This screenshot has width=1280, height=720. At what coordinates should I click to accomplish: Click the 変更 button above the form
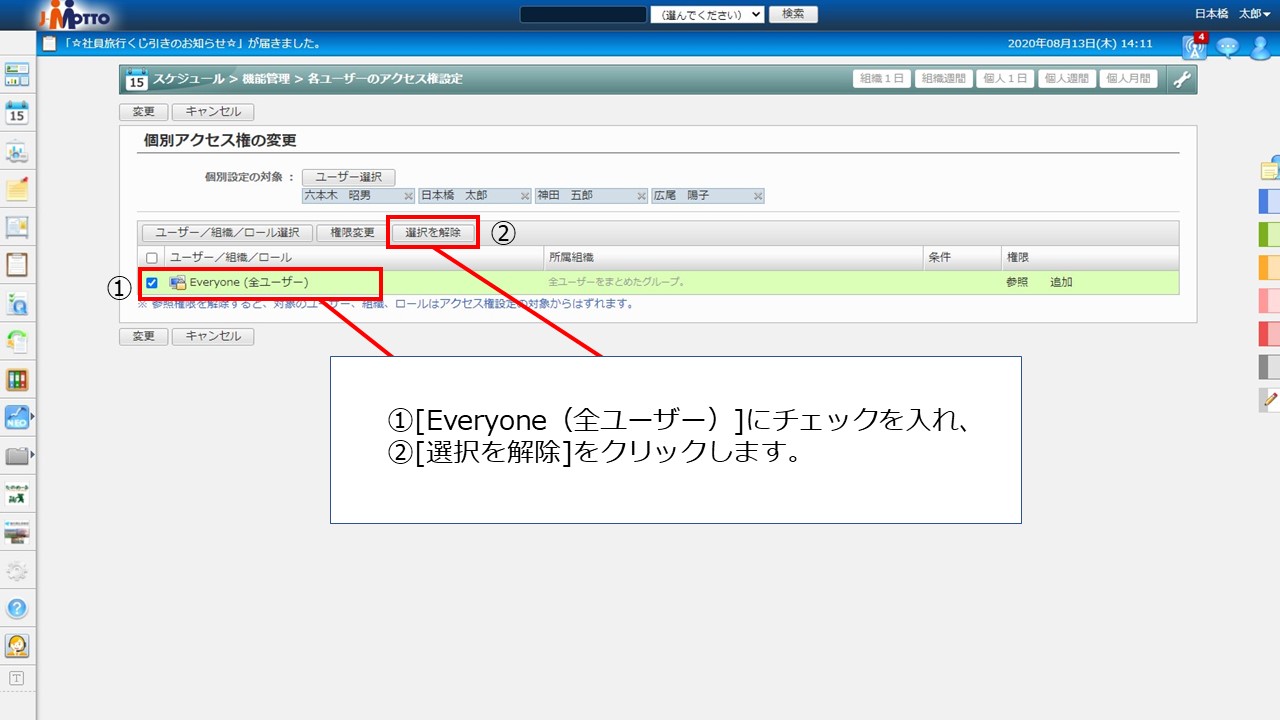point(144,112)
